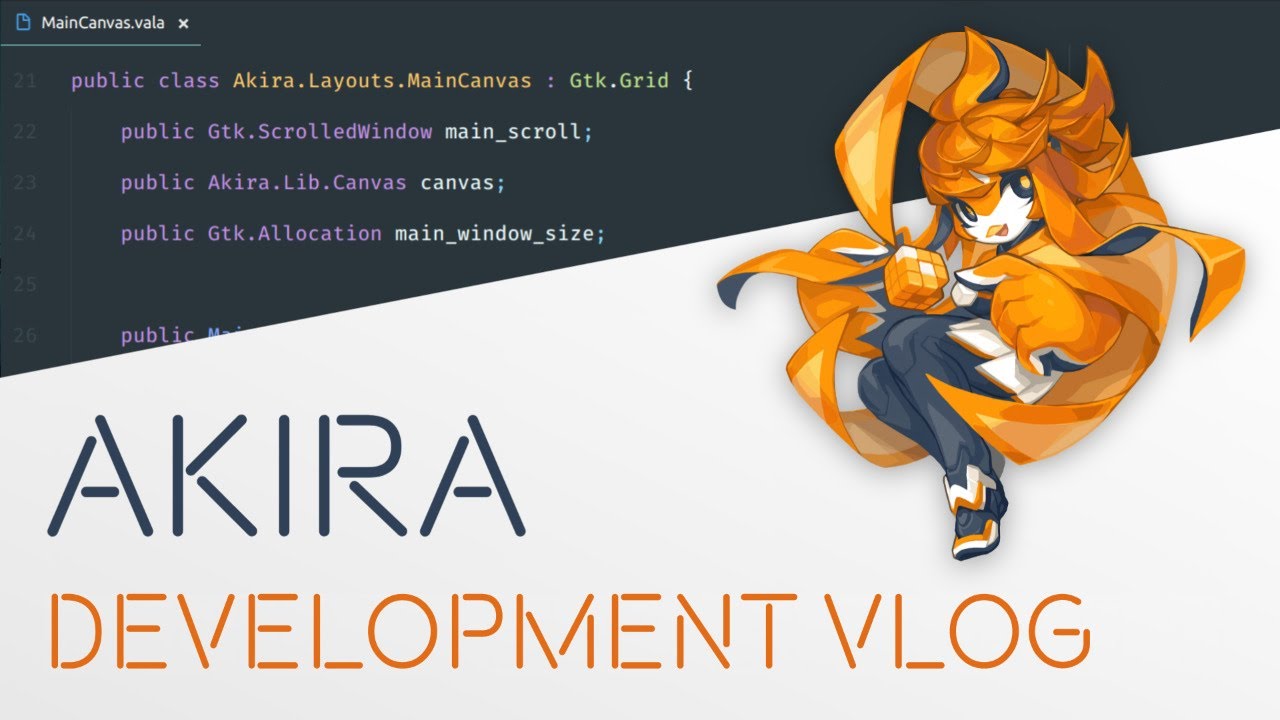
Task: Click the text "main_window_size"
Action: (x=496, y=234)
